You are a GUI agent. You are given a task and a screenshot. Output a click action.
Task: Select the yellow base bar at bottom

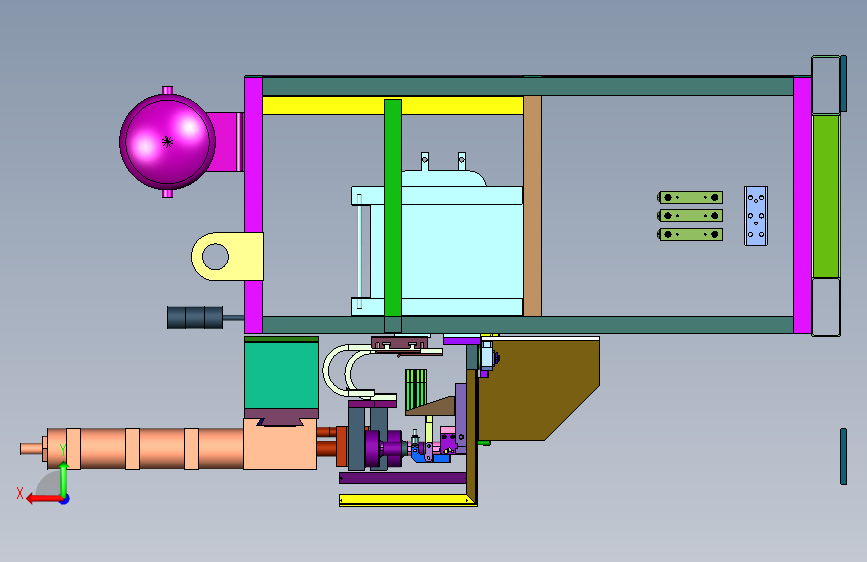pos(408,501)
